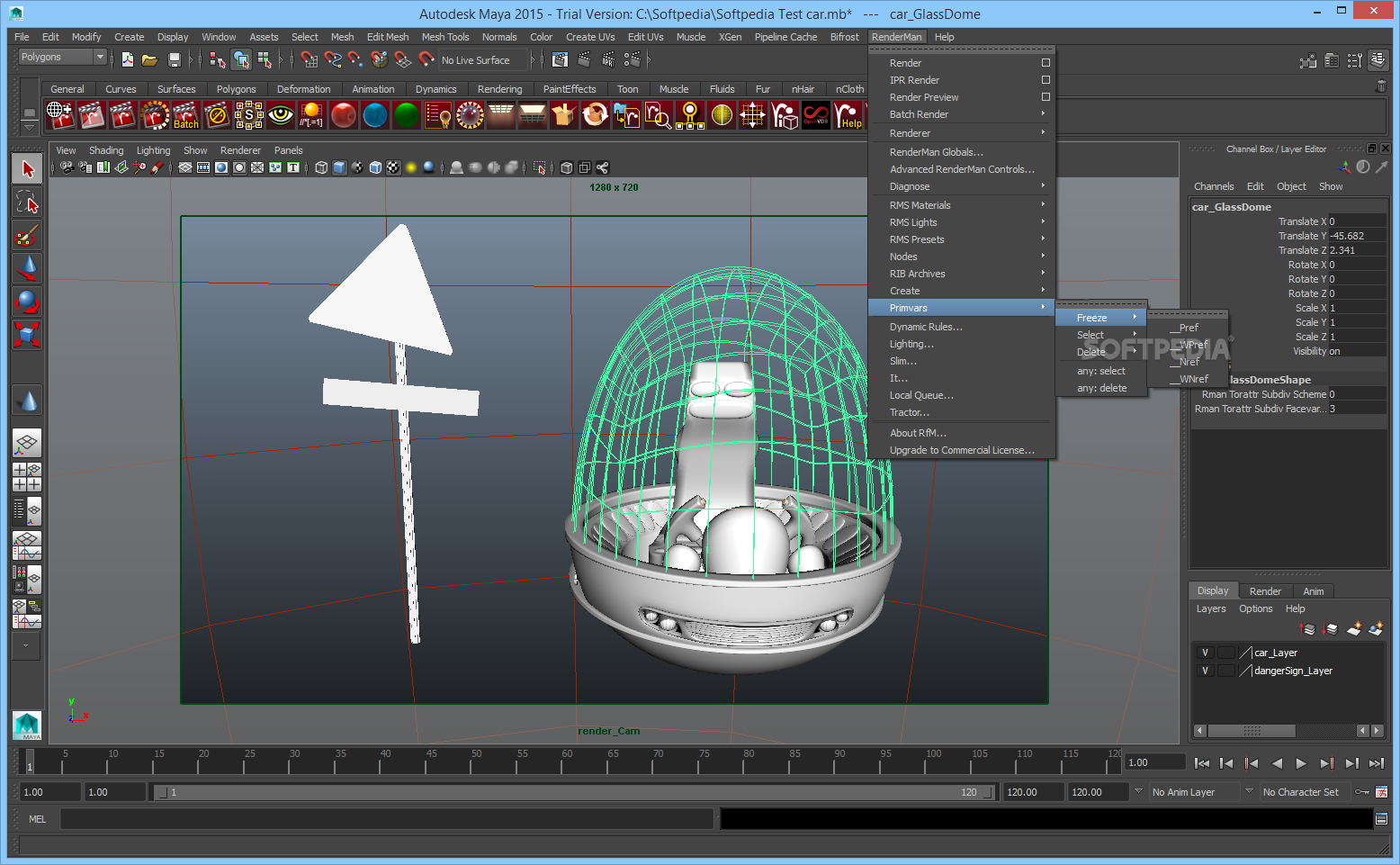Click the blue sphere material shelf icon
The image size is (1400, 865).
pos(375,115)
